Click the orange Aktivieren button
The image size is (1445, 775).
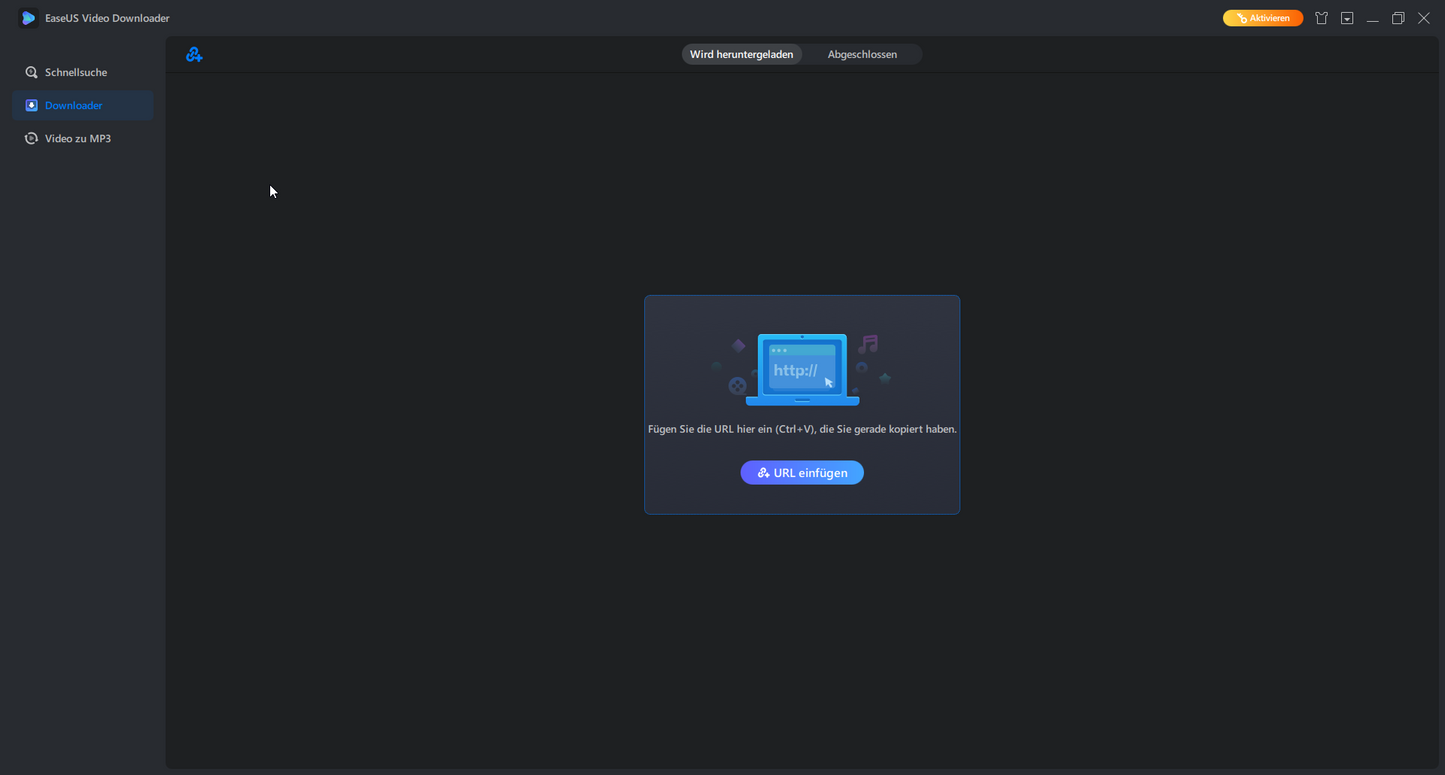pyautogui.click(x=1263, y=18)
